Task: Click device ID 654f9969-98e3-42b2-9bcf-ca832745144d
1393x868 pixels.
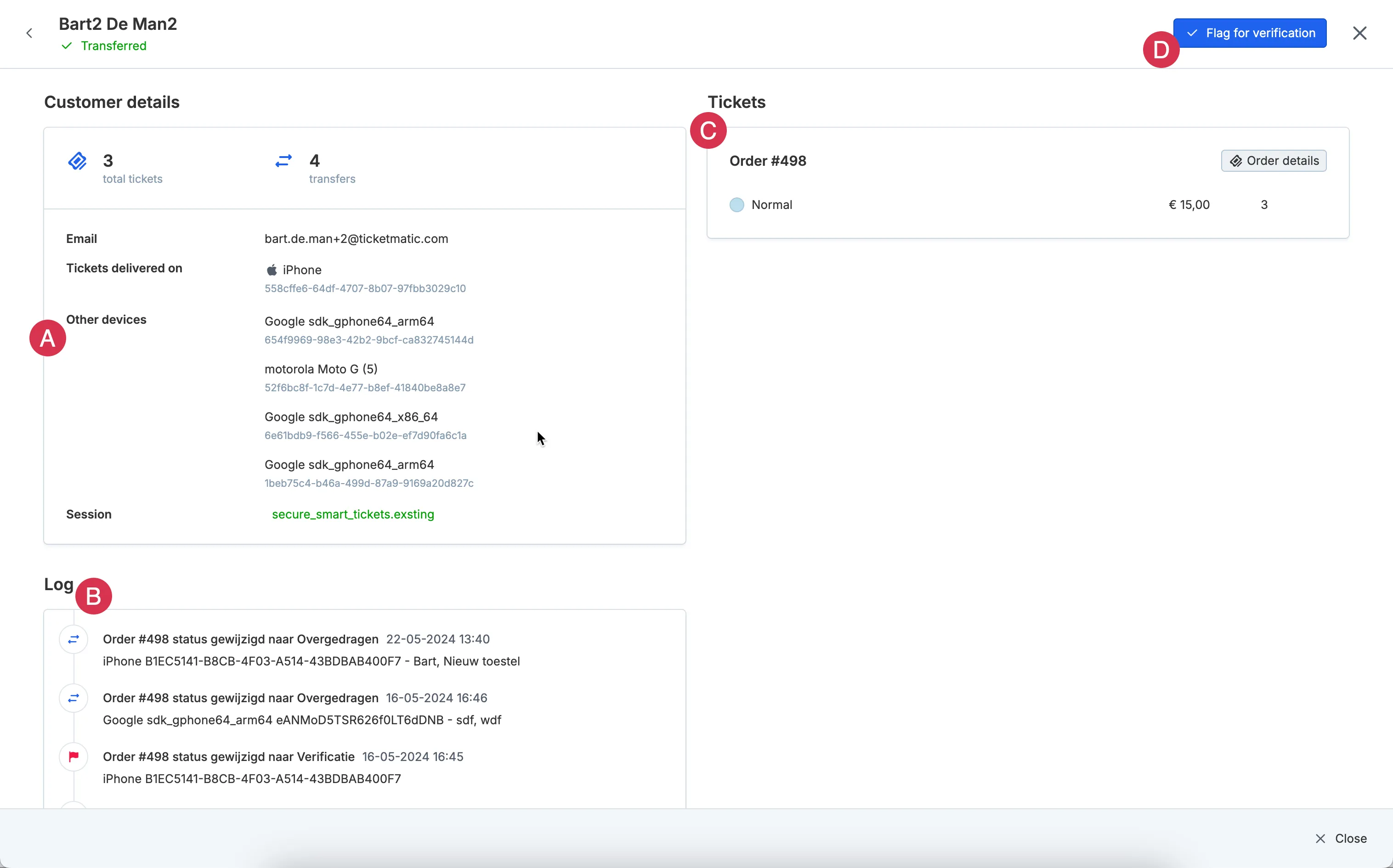Action: (x=368, y=340)
